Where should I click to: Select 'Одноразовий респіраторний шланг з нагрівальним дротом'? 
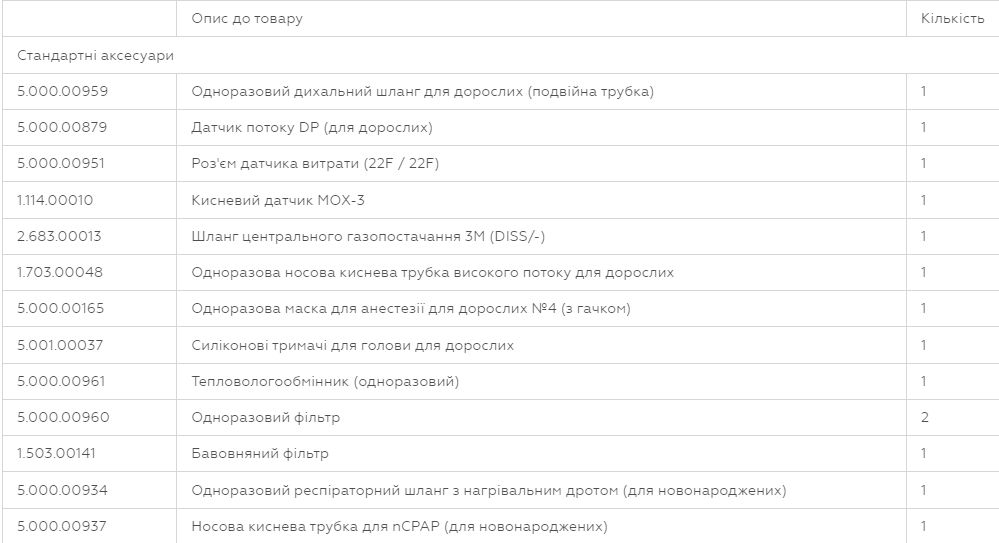(489, 491)
